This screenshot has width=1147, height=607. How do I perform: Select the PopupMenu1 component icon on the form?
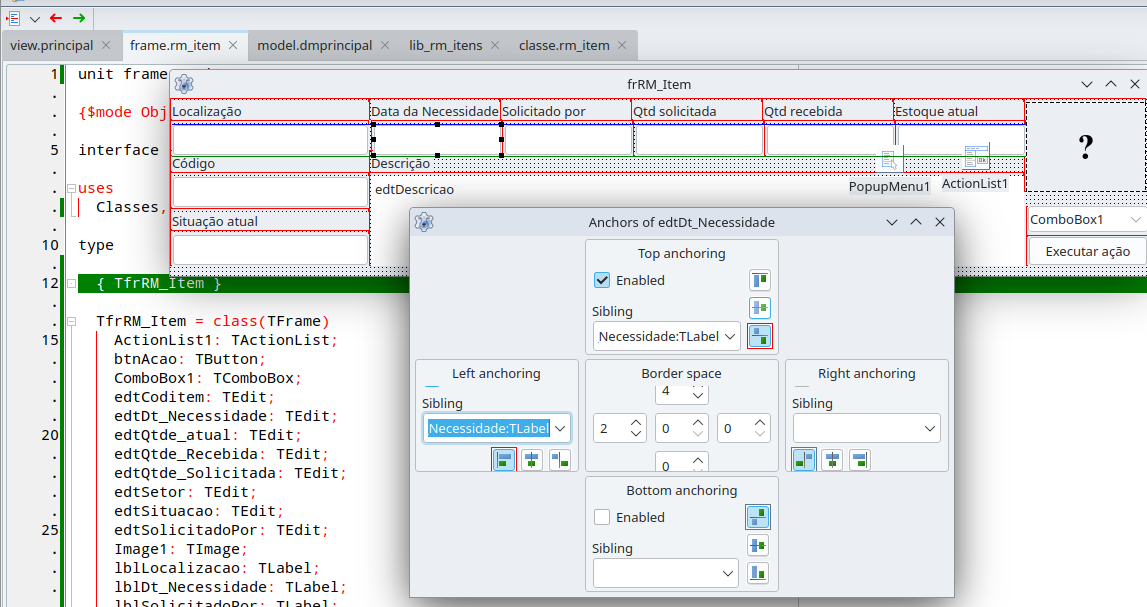click(x=890, y=158)
